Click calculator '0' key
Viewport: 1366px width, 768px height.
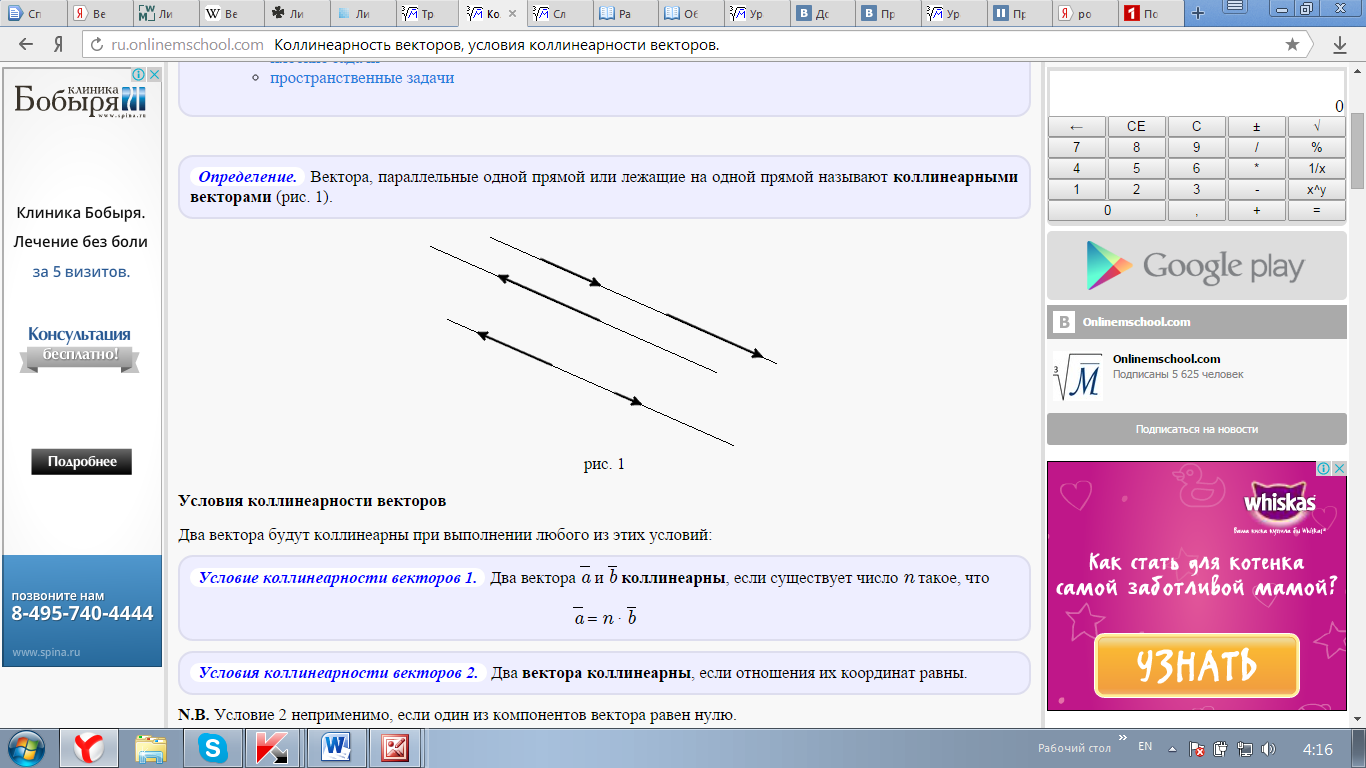click(1106, 211)
